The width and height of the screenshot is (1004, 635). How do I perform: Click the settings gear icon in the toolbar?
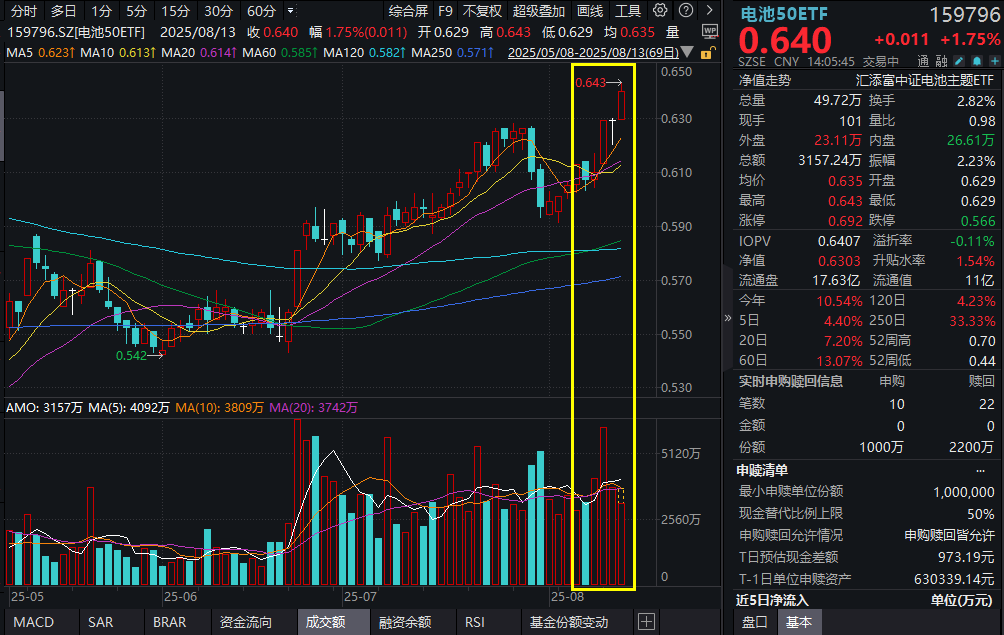click(659, 10)
